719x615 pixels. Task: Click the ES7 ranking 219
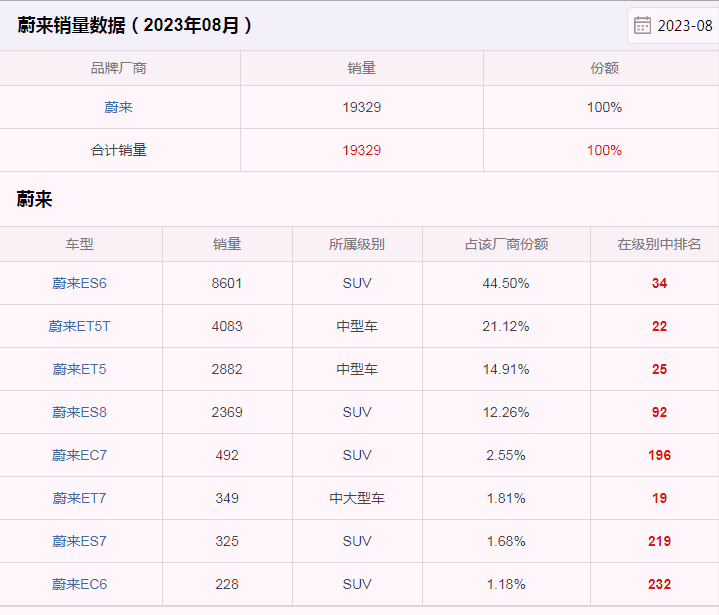(659, 541)
